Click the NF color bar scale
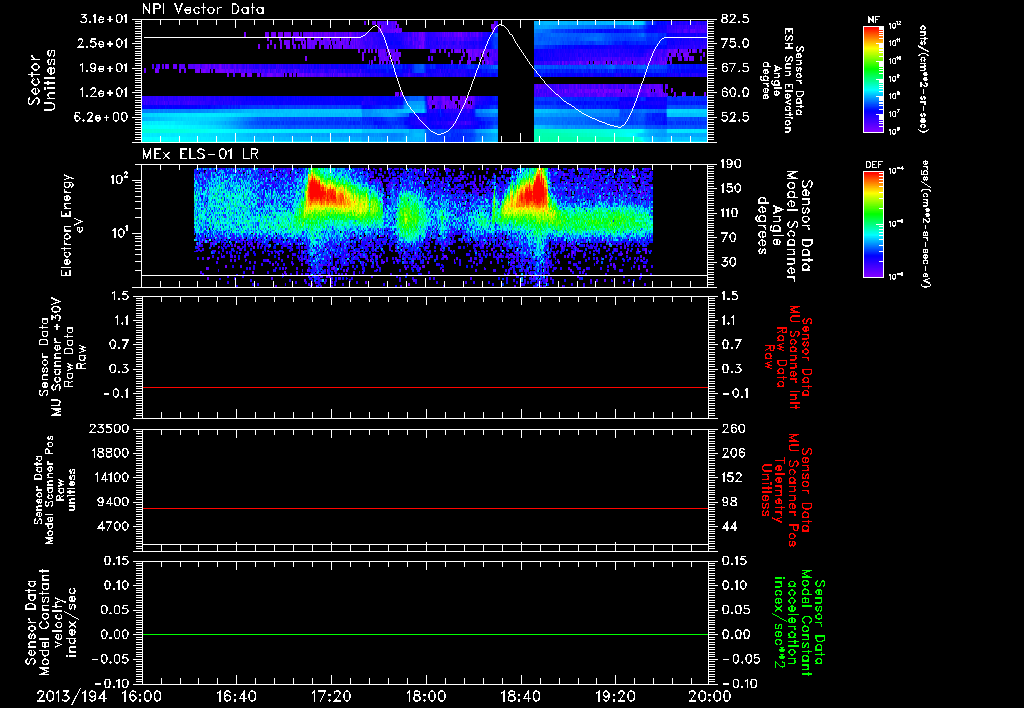 [x=873, y=78]
